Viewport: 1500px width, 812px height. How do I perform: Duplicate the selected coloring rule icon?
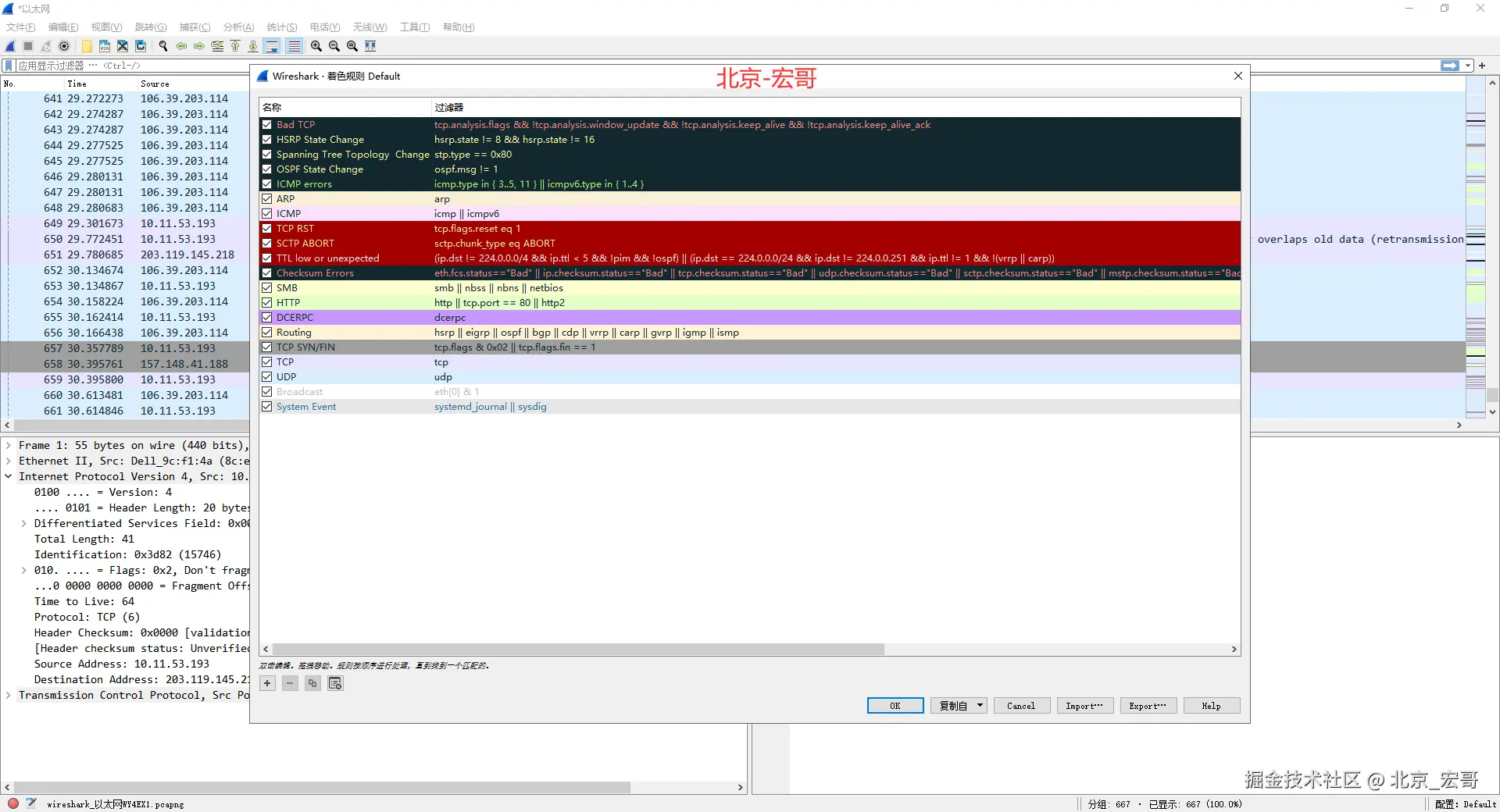pos(312,683)
